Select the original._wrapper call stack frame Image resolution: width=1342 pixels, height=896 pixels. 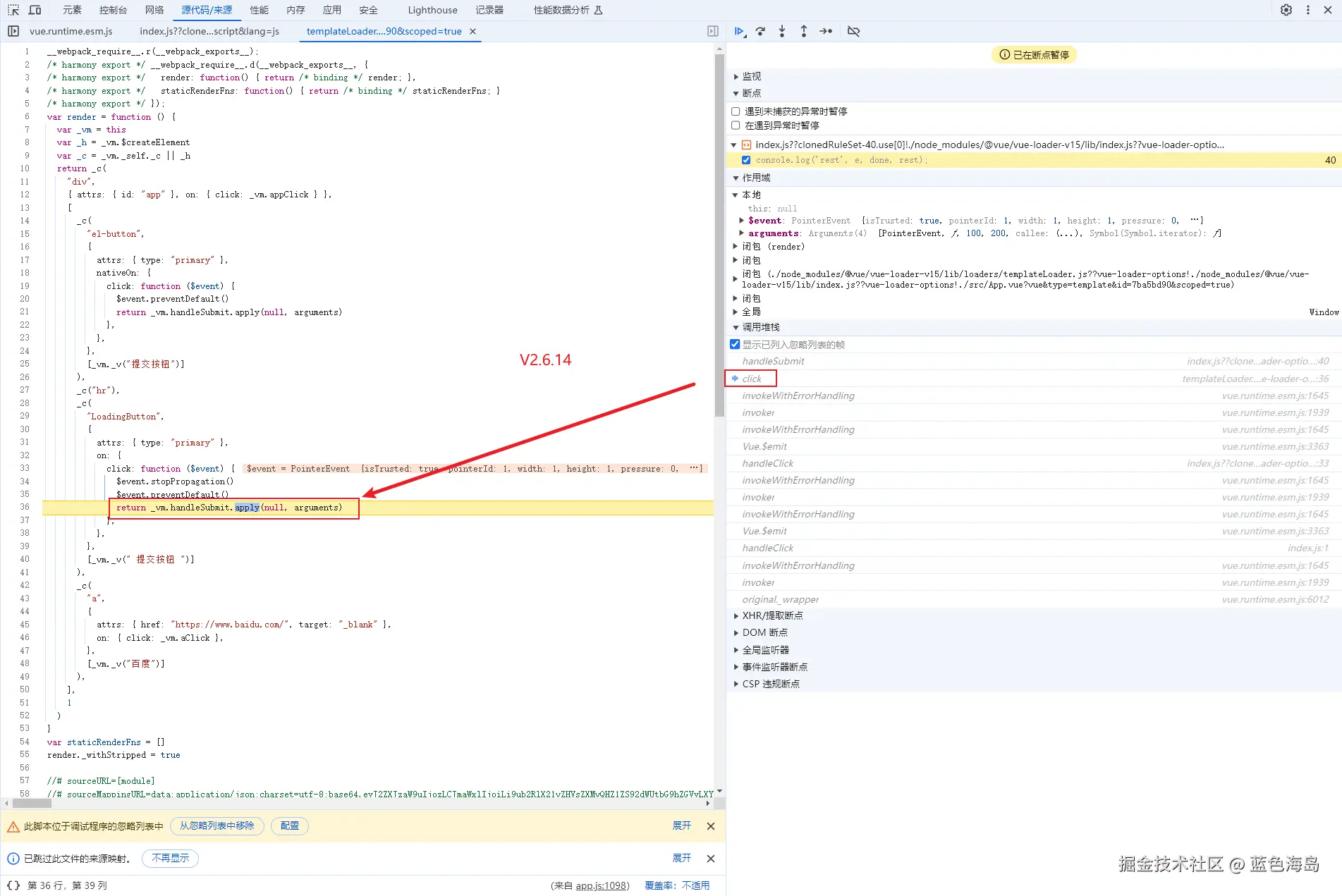1034,600
